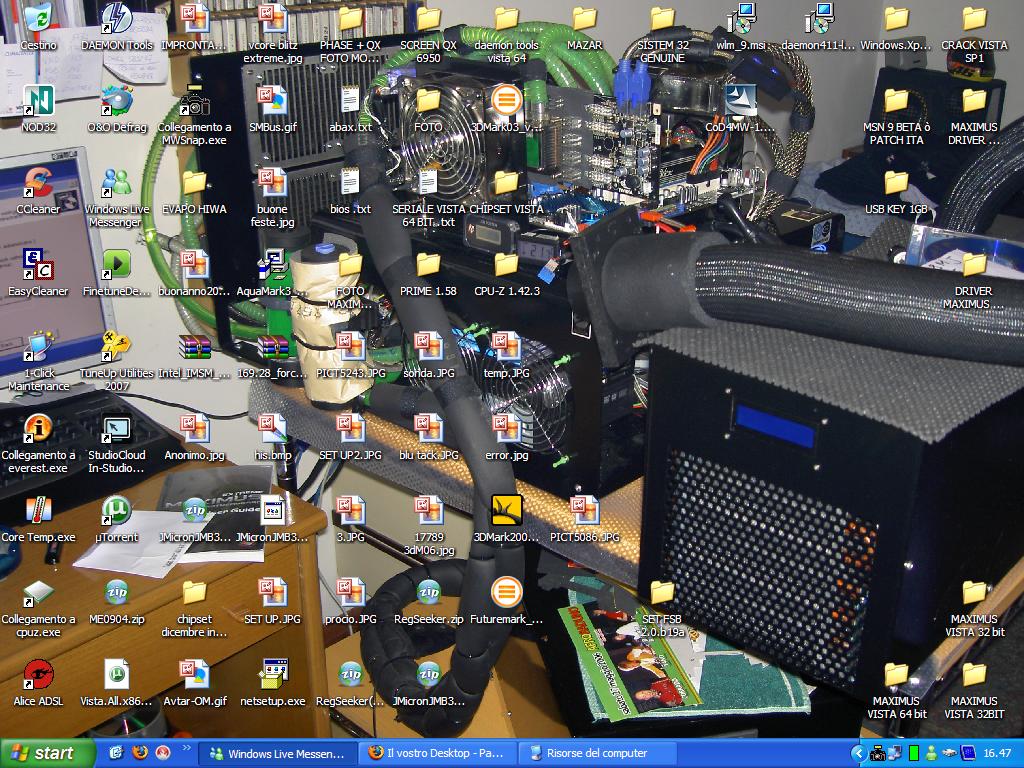Open the FinetuneDe... green play icon
Screen dimensions: 1024x768
[x=117, y=264]
